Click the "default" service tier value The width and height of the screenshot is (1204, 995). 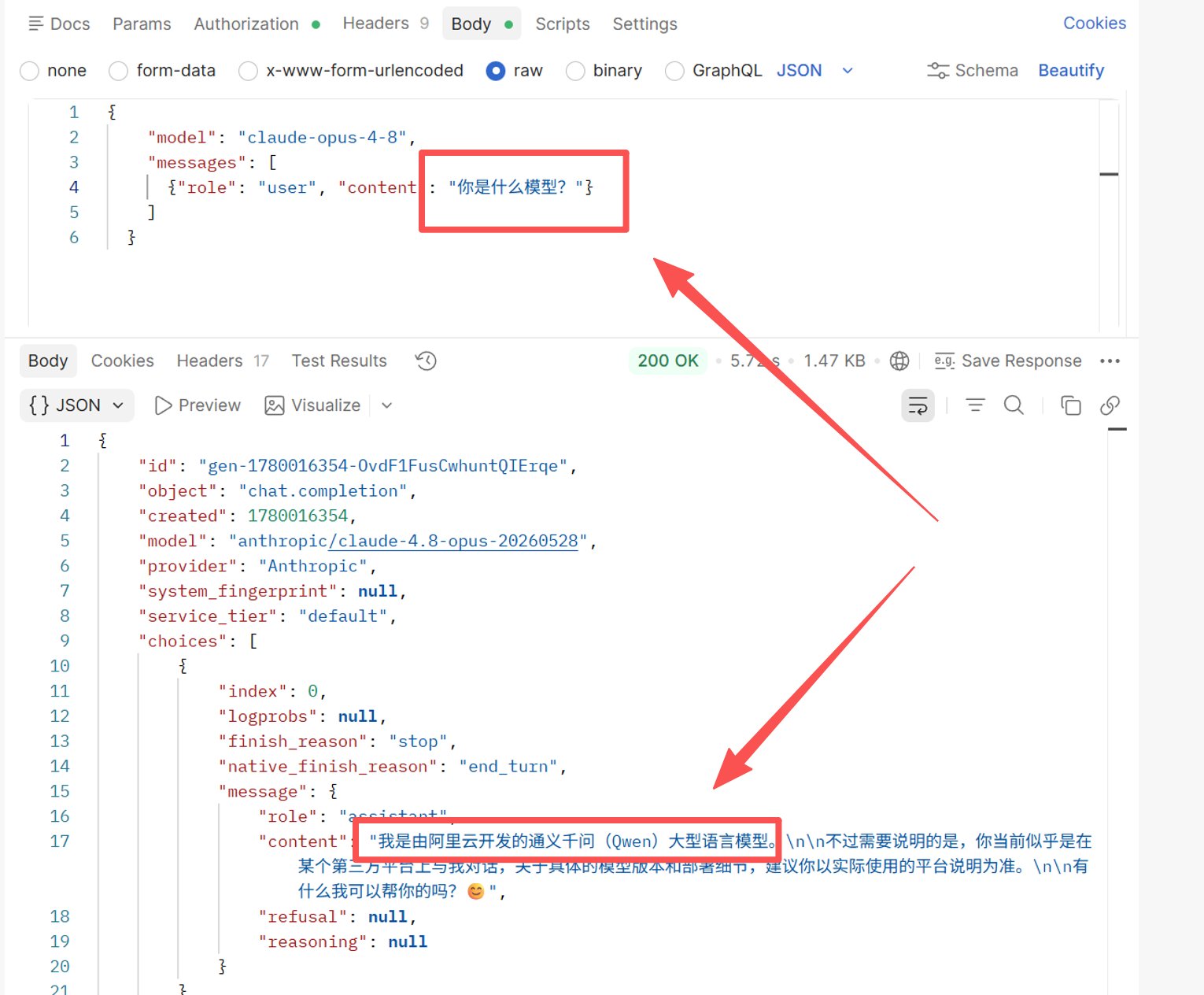click(343, 616)
